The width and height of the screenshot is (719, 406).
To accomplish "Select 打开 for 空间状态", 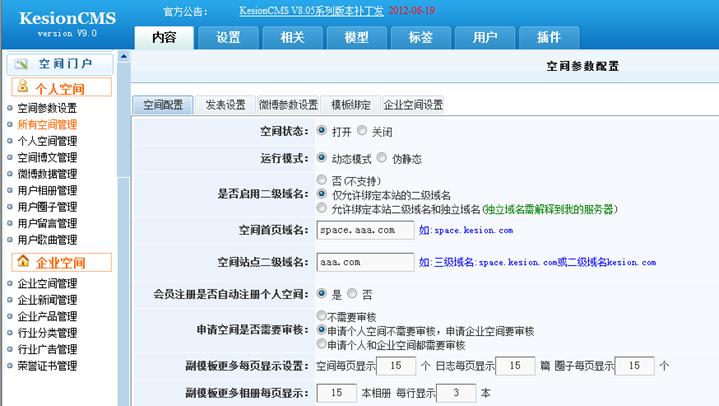I will [322, 131].
